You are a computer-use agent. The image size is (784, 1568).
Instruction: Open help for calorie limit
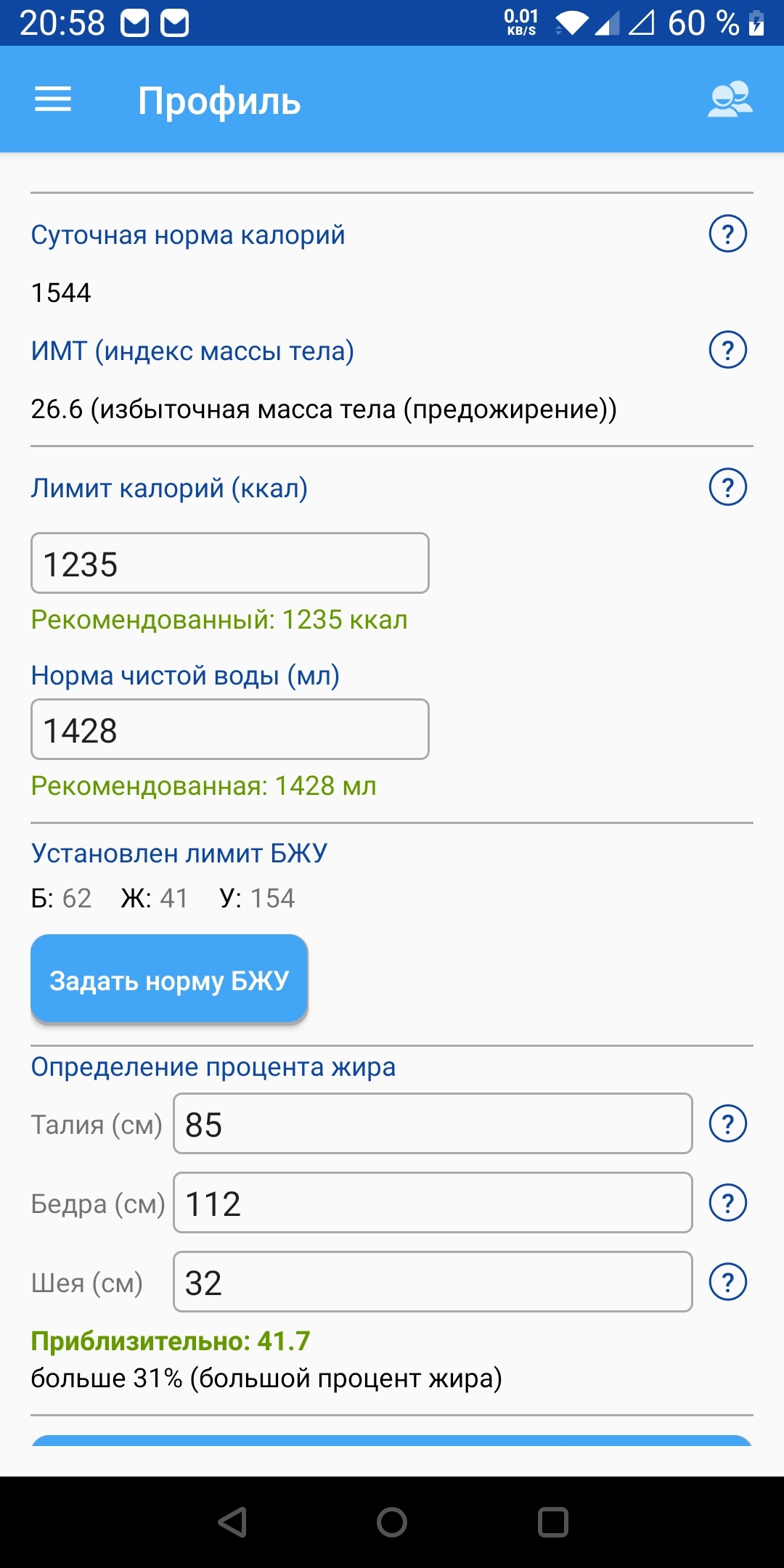click(x=727, y=487)
